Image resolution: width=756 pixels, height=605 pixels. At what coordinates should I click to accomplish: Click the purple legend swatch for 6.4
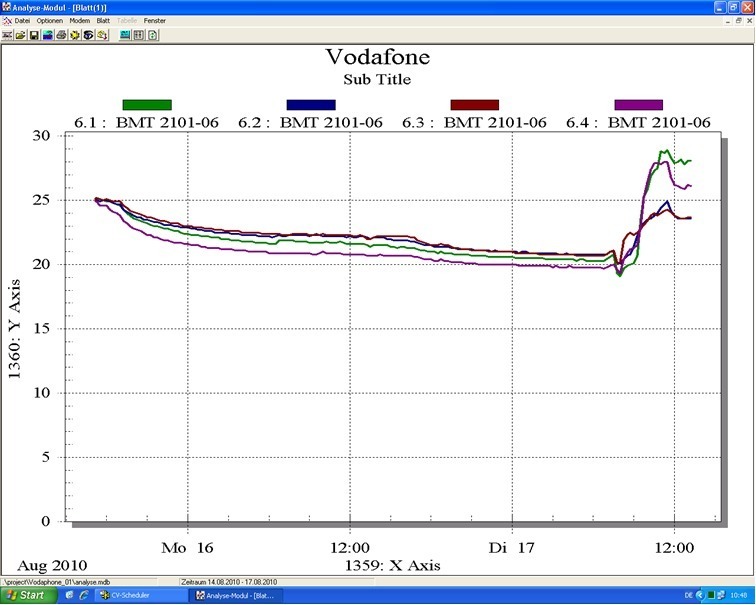(x=639, y=105)
